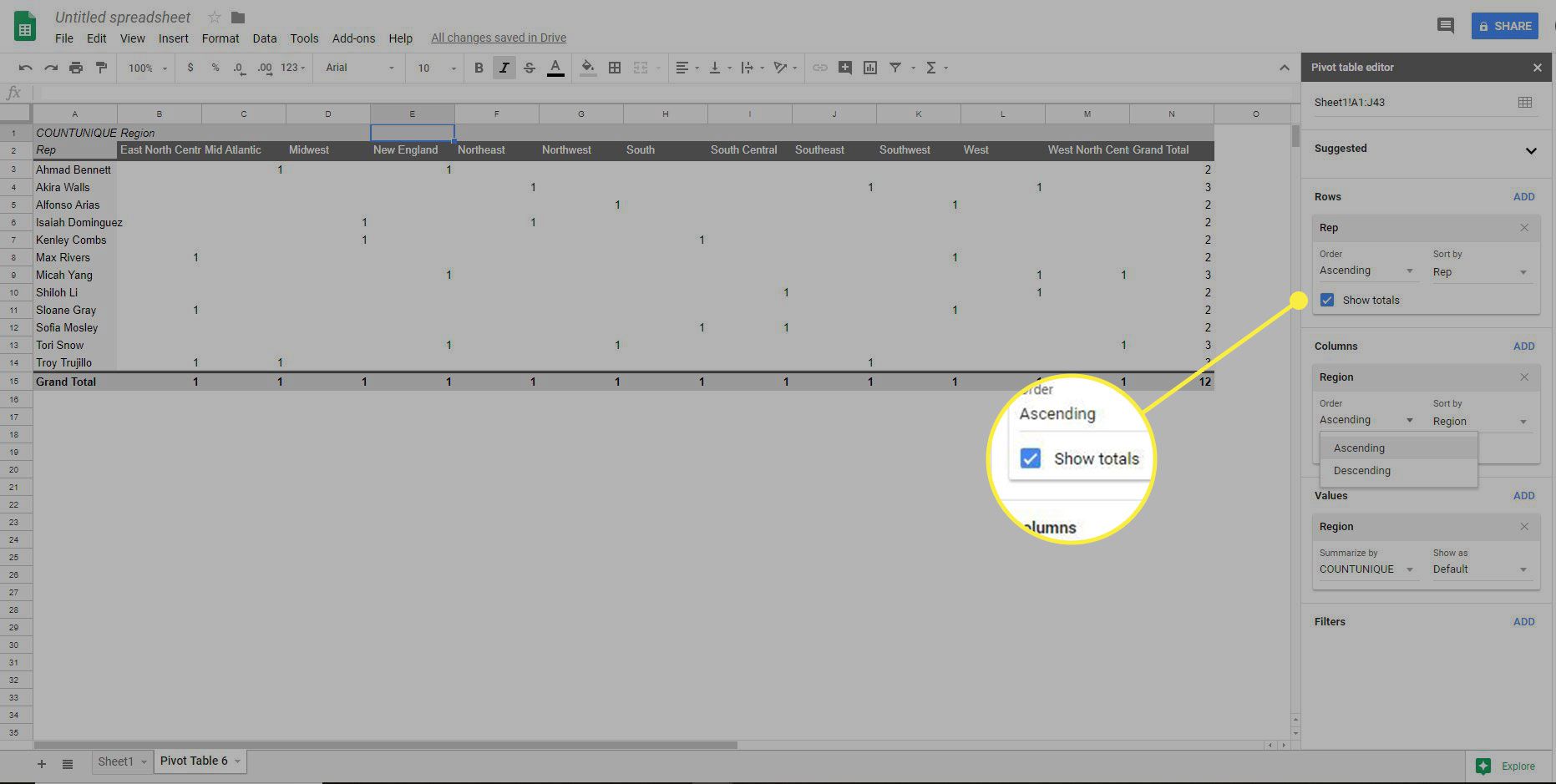Remove the Region field from Columns
The width and height of the screenshot is (1556, 784).
point(1524,377)
